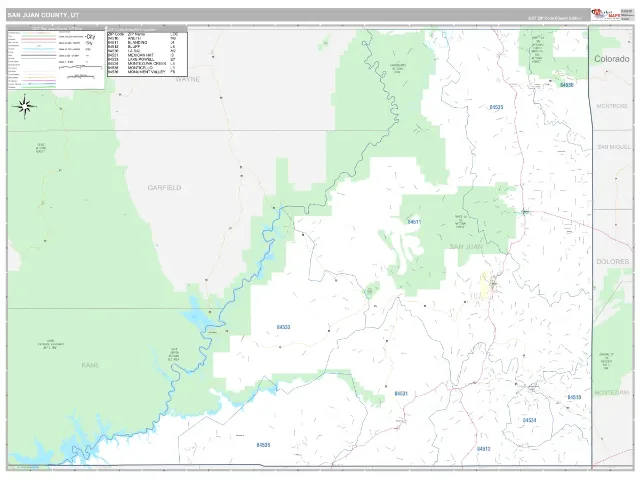Click ZIP code label 84534
The height and width of the screenshot is (480, 640).
coord(529,420)
